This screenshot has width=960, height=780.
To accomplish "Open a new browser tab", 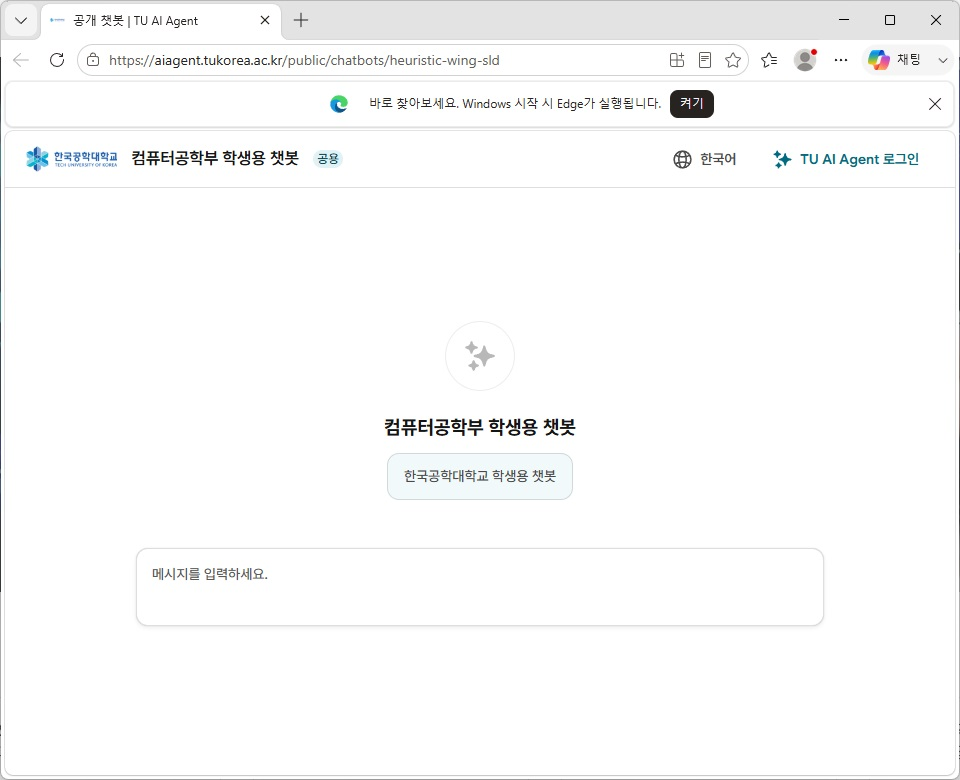I will (x=301, y=20).
